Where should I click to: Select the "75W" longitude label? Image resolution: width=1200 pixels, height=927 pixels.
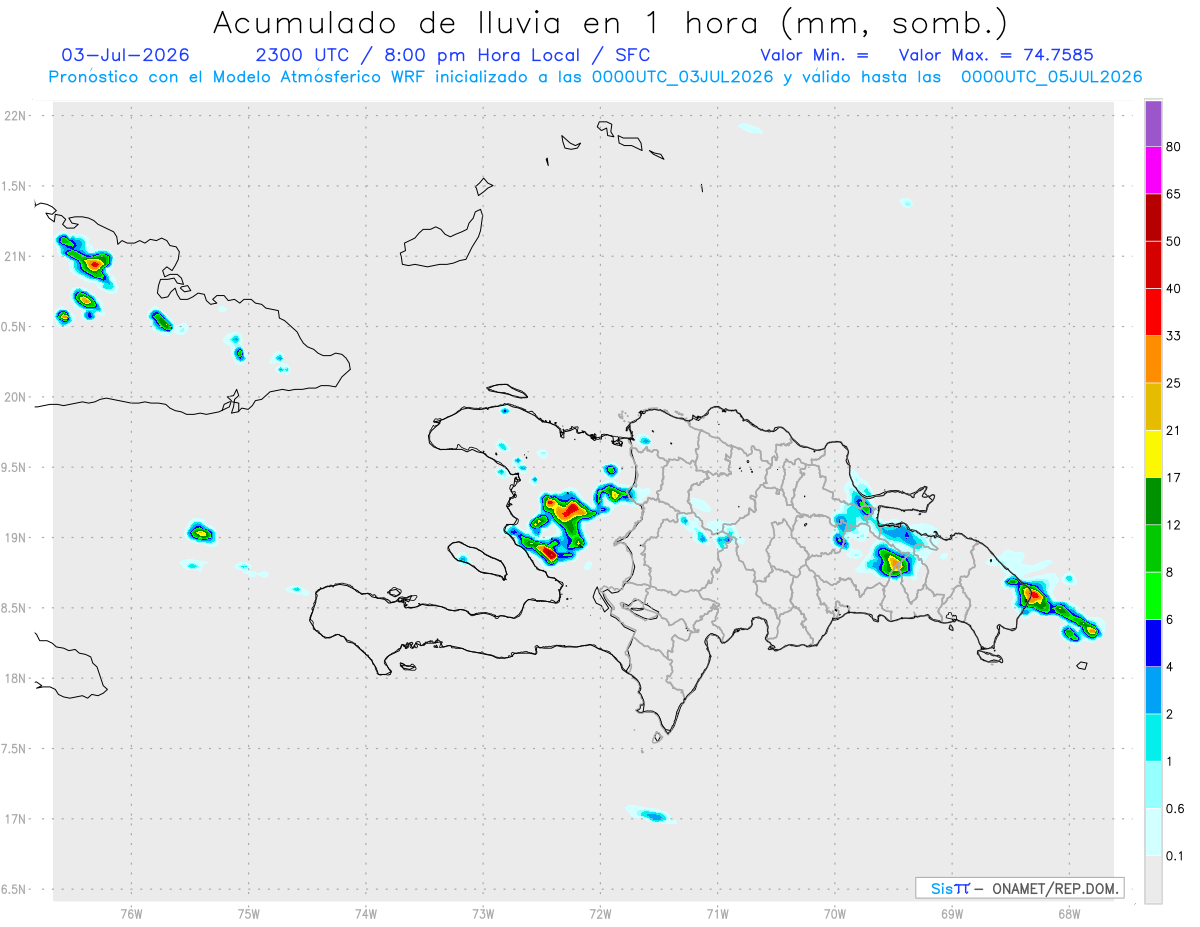(249, 913)
